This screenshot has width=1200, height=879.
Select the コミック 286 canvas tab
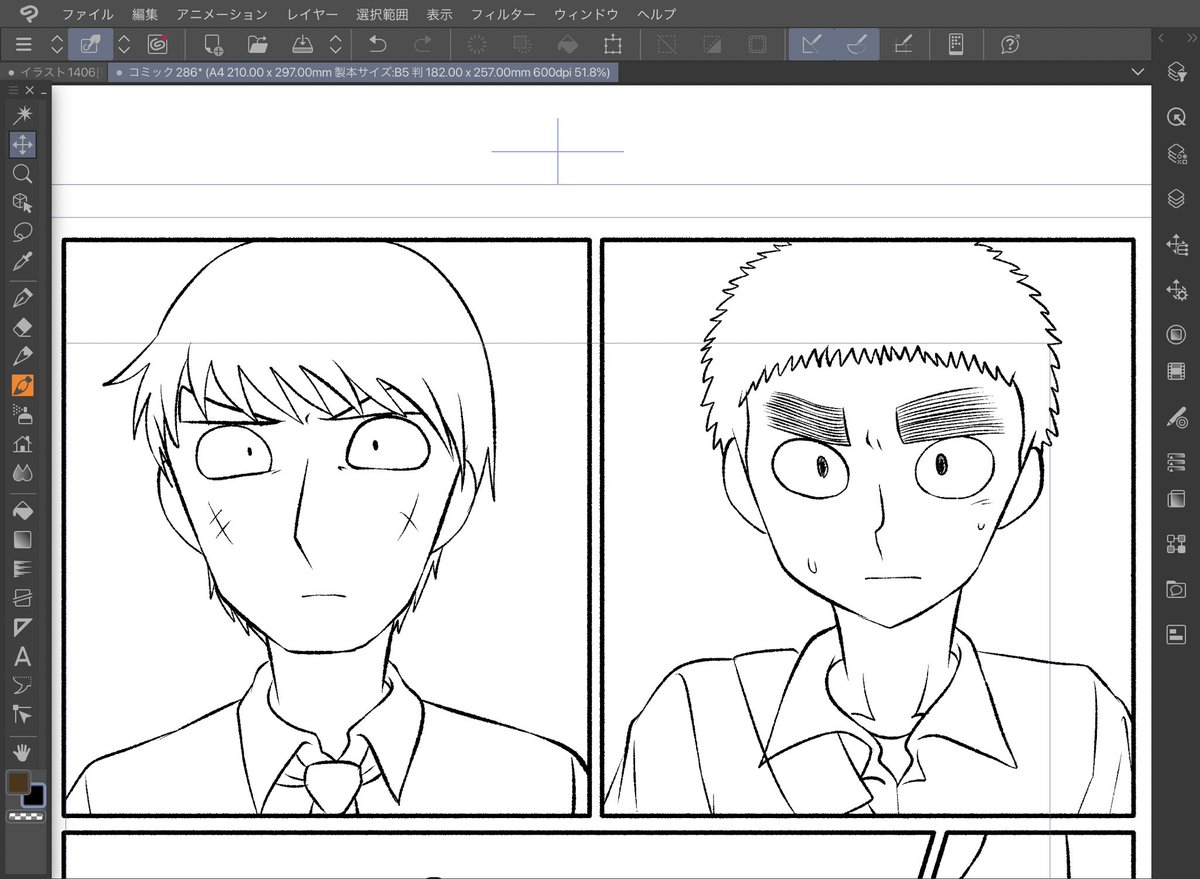pos(362,72)
